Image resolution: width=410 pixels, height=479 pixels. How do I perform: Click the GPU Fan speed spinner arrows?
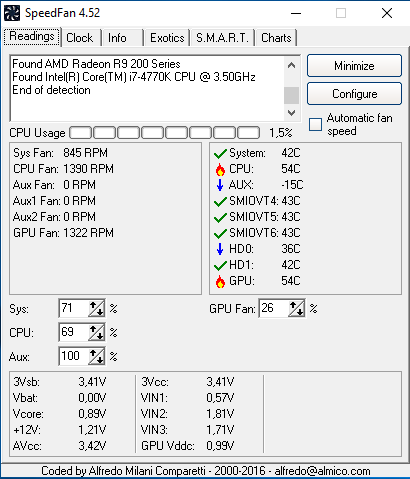pyautogui.click(x=297, y=308)
